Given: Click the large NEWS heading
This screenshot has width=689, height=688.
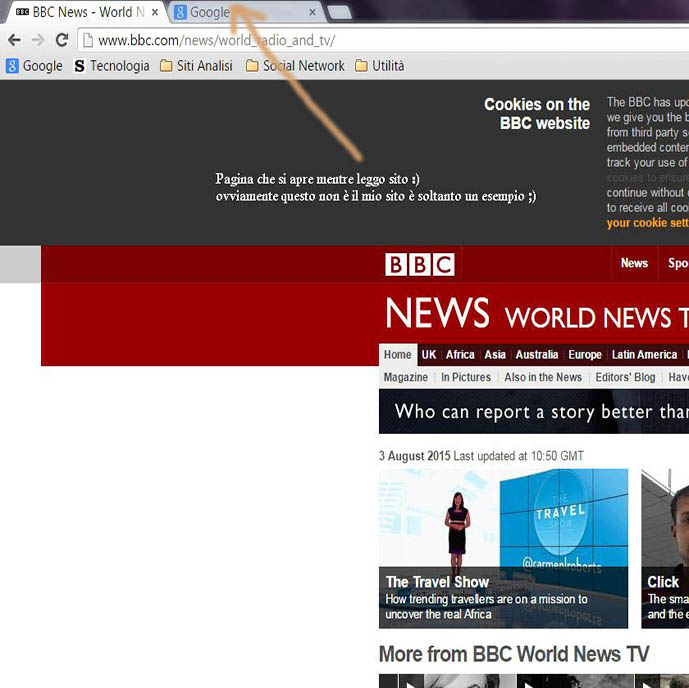Looking at the screenshot, I should (438, 313).
